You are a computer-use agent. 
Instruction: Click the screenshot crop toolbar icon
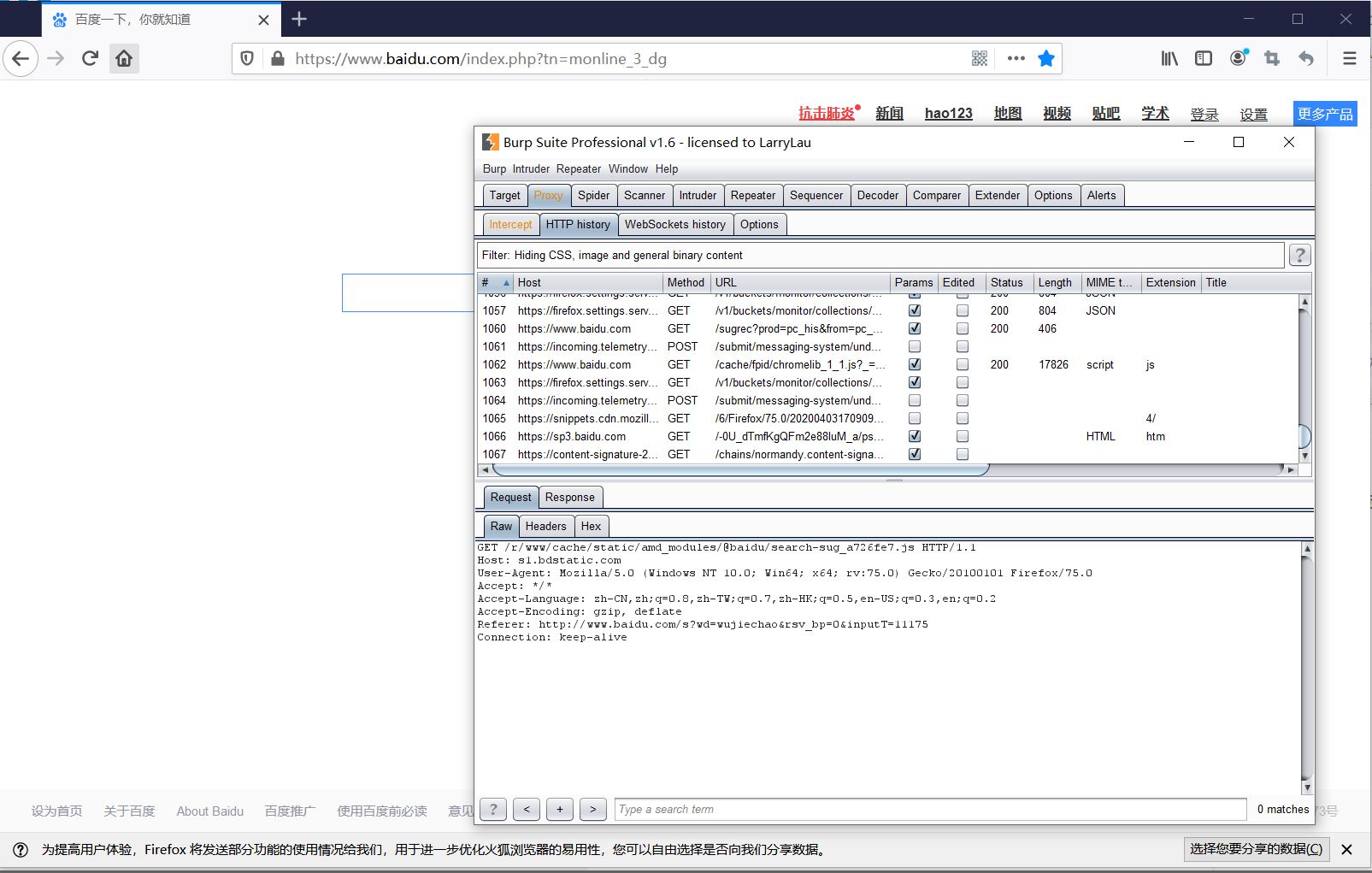tap(1272, 58)
